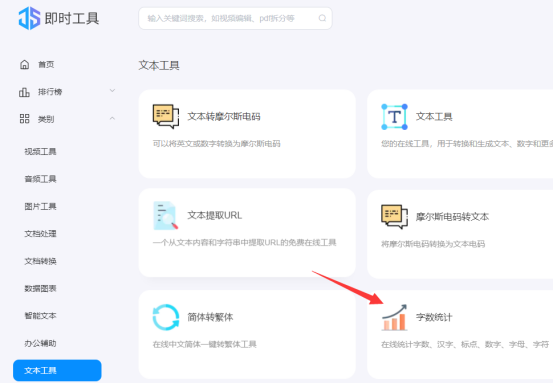
Task: Open the 智能文本 category
Action: tap(40, 316)
